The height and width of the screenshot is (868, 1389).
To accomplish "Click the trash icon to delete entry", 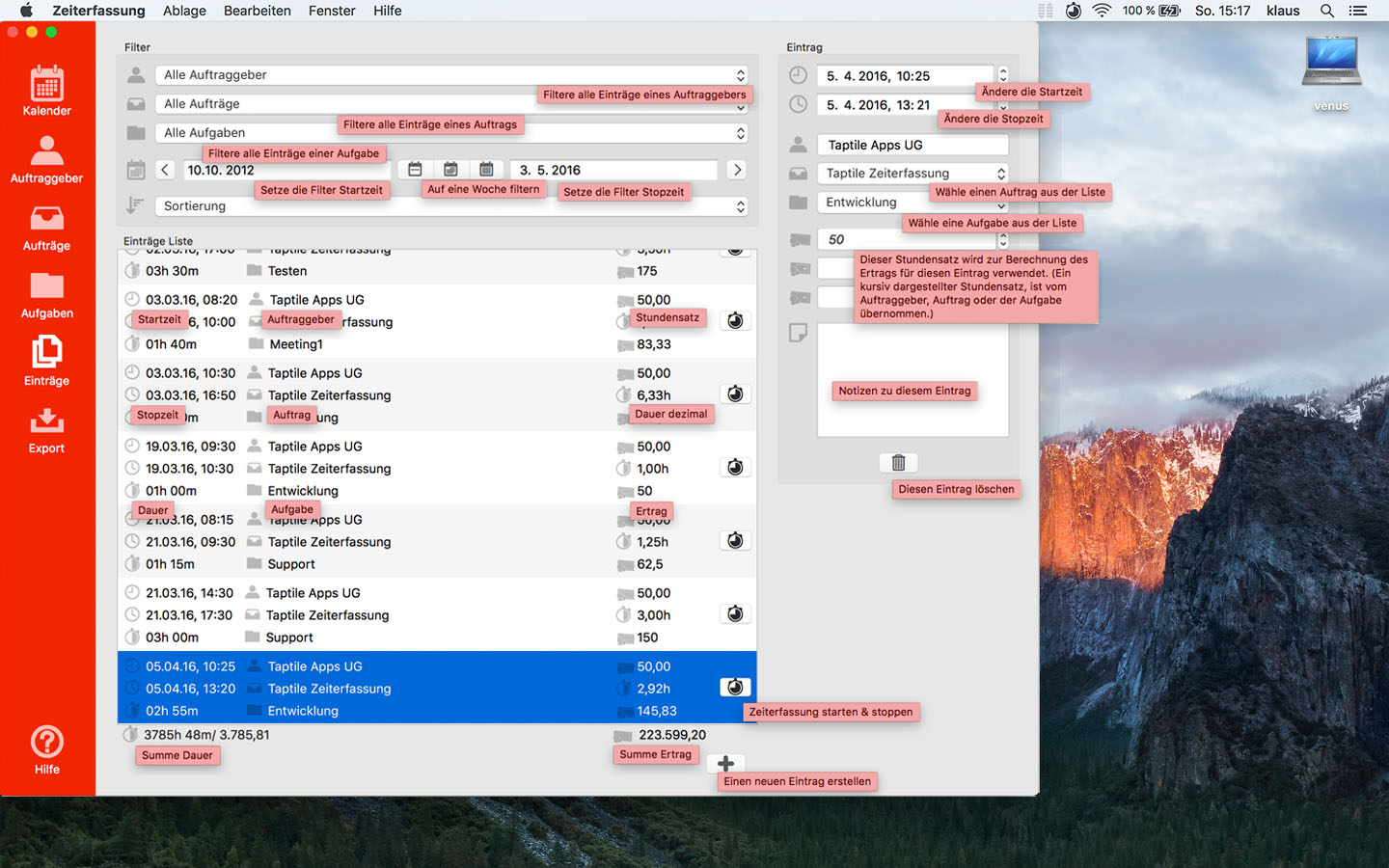I will tap(898, 463).
